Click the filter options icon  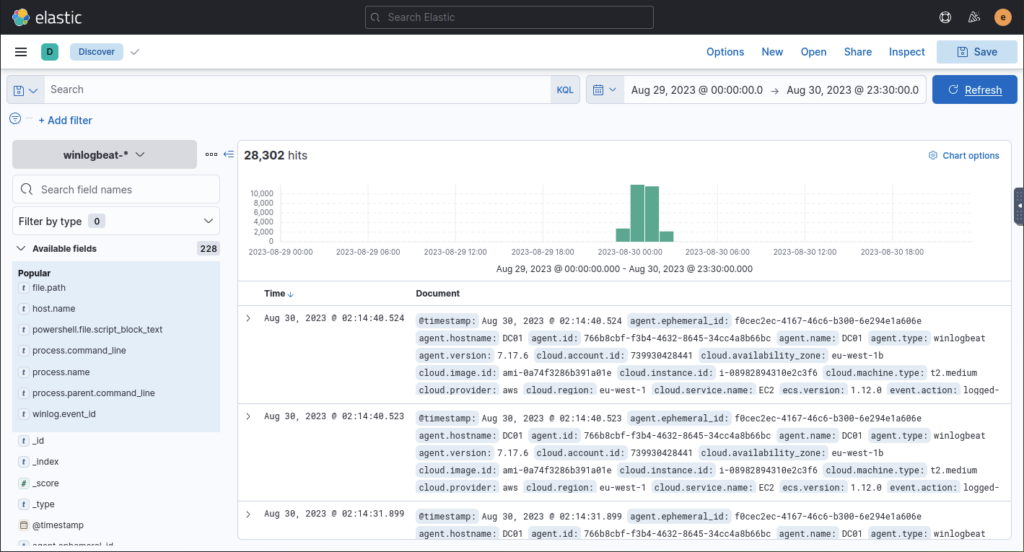pos(15,118)
